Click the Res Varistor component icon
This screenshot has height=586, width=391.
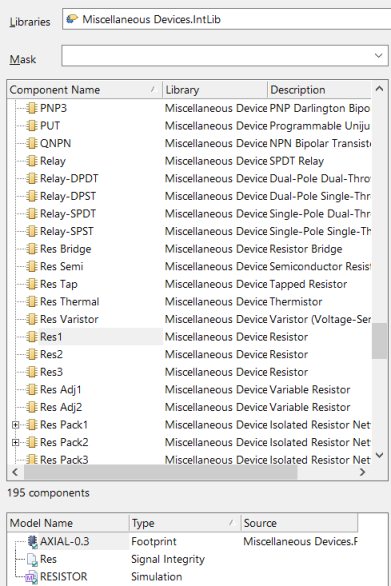(32, 319)
